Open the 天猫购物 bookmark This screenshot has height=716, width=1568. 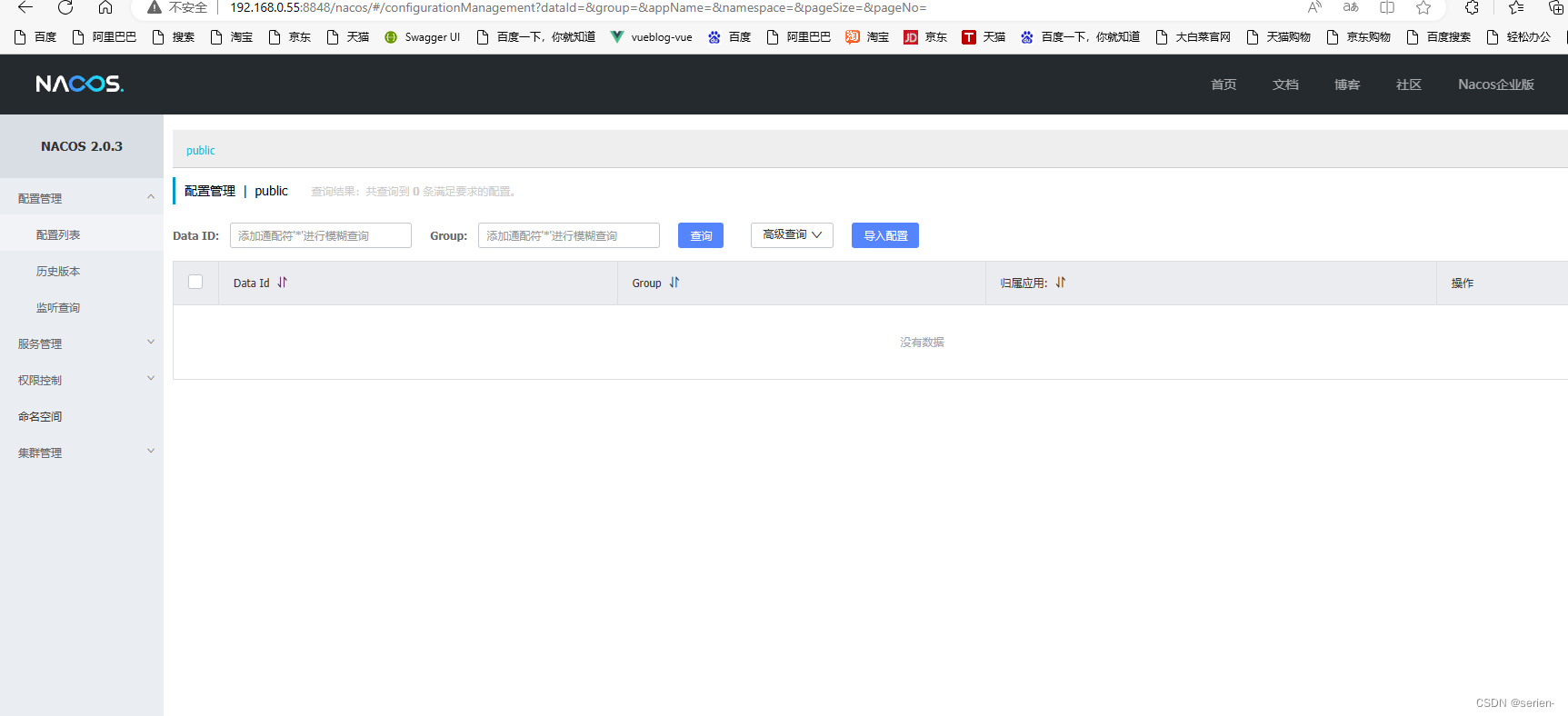[x=1278, y=37]
